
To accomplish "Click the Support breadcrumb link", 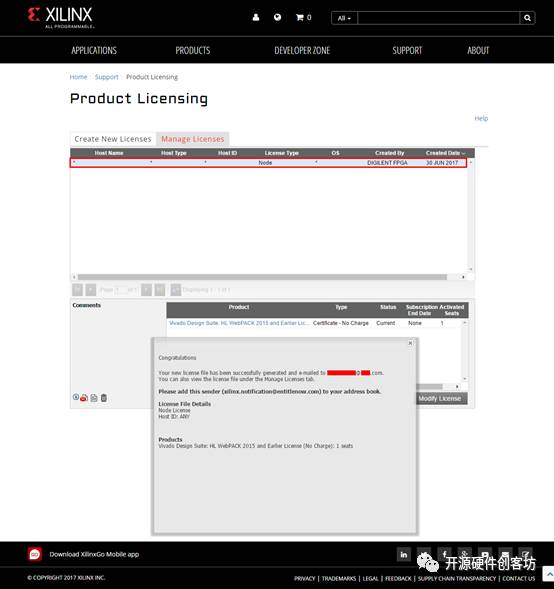I will click(x=106, y=77).
